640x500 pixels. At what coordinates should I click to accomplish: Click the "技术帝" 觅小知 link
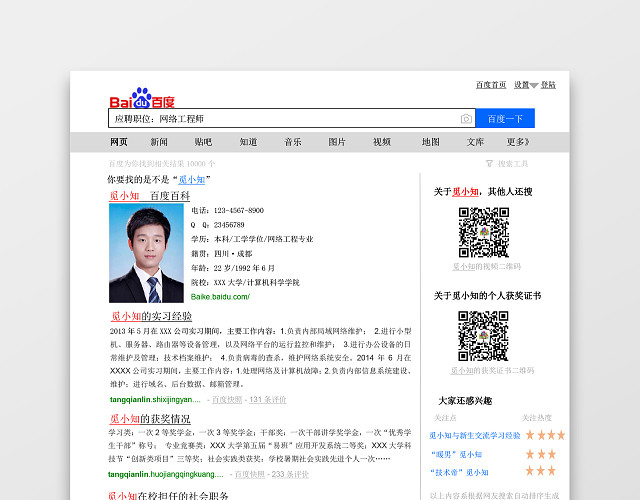click(x=460, y=472)
